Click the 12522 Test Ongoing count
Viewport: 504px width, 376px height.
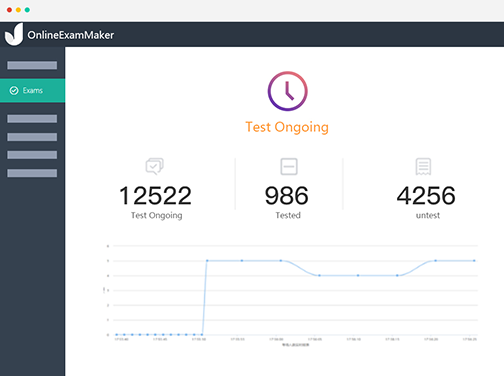(x=155, y=196)
